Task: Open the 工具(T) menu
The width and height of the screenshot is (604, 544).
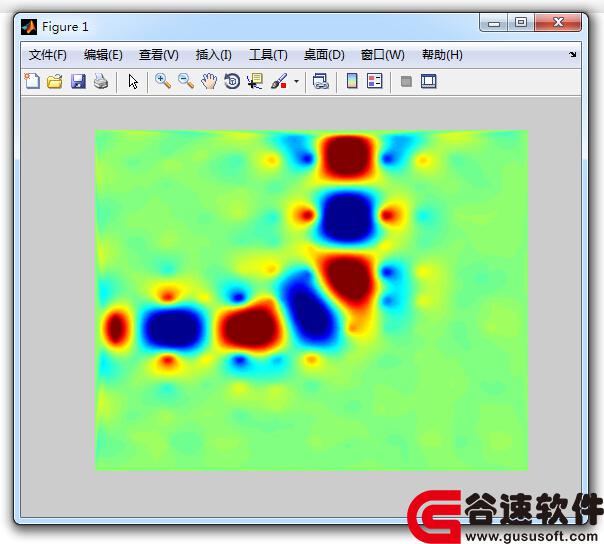Action: [x=268, y=55]
